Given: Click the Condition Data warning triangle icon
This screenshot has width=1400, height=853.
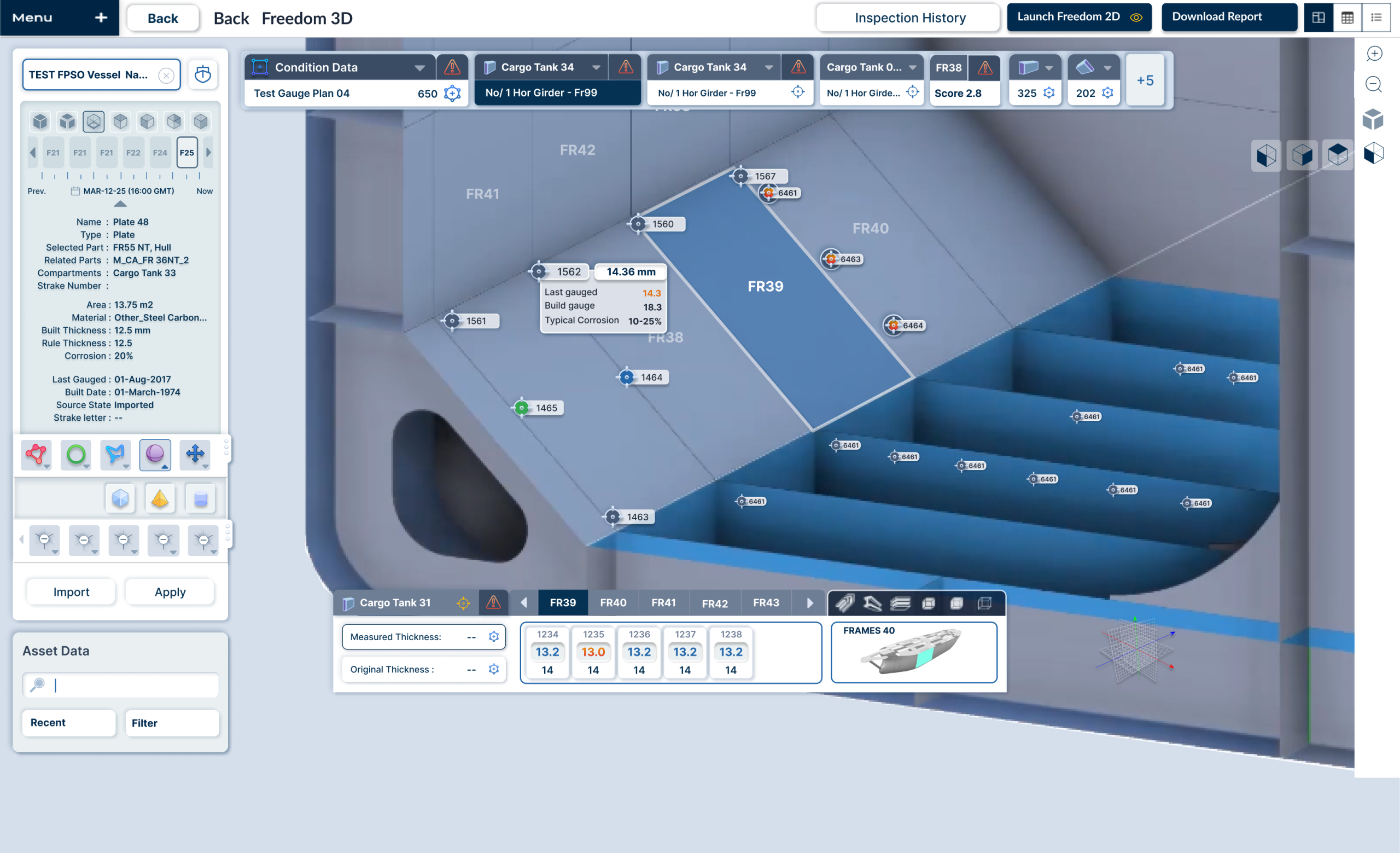Looking at the screenshot, I should point(452,67).
